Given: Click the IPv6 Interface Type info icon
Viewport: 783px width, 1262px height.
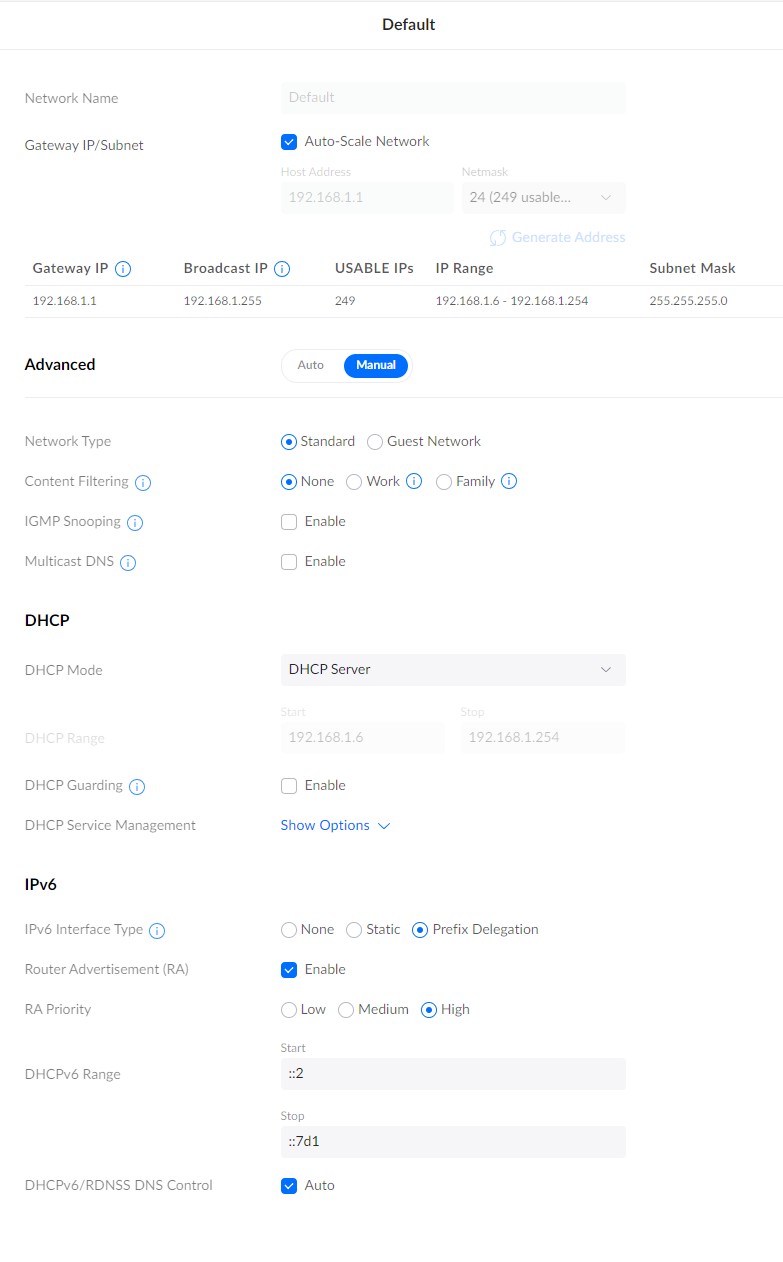Looking at the screenshot, I should point(157,930).
